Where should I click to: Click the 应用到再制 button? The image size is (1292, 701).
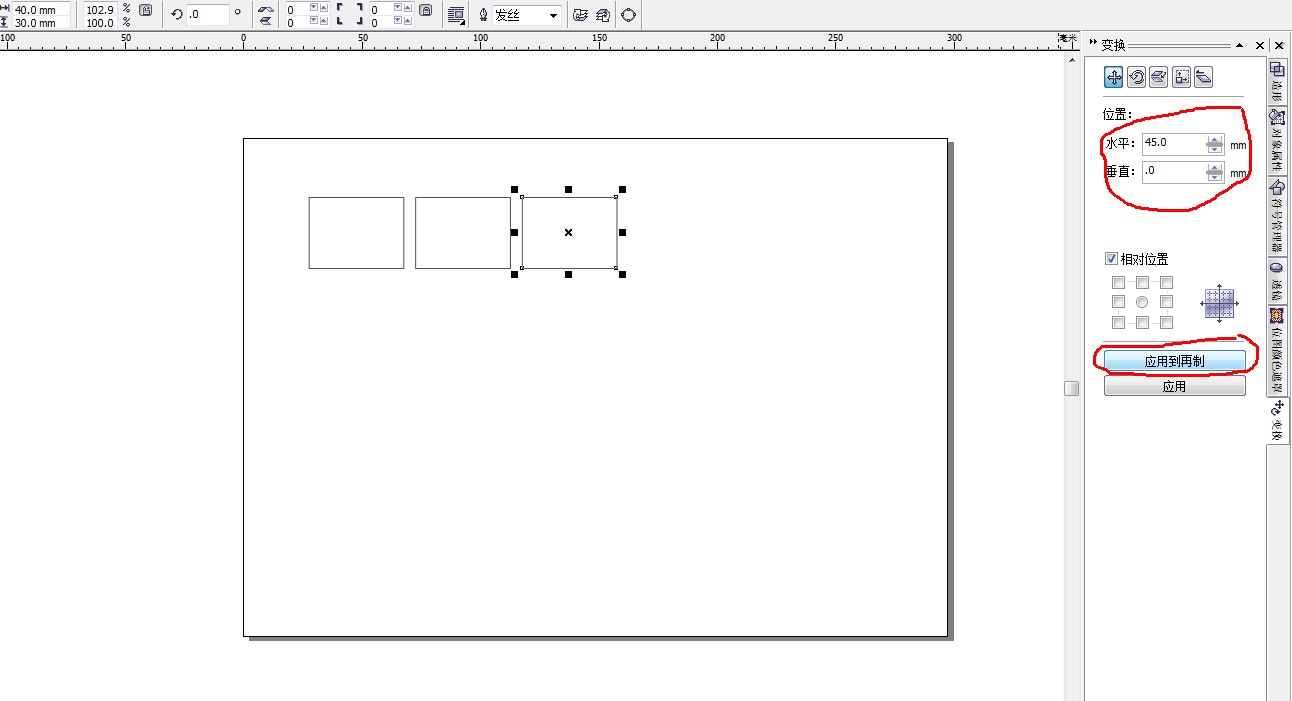[x=1174, y=361]
